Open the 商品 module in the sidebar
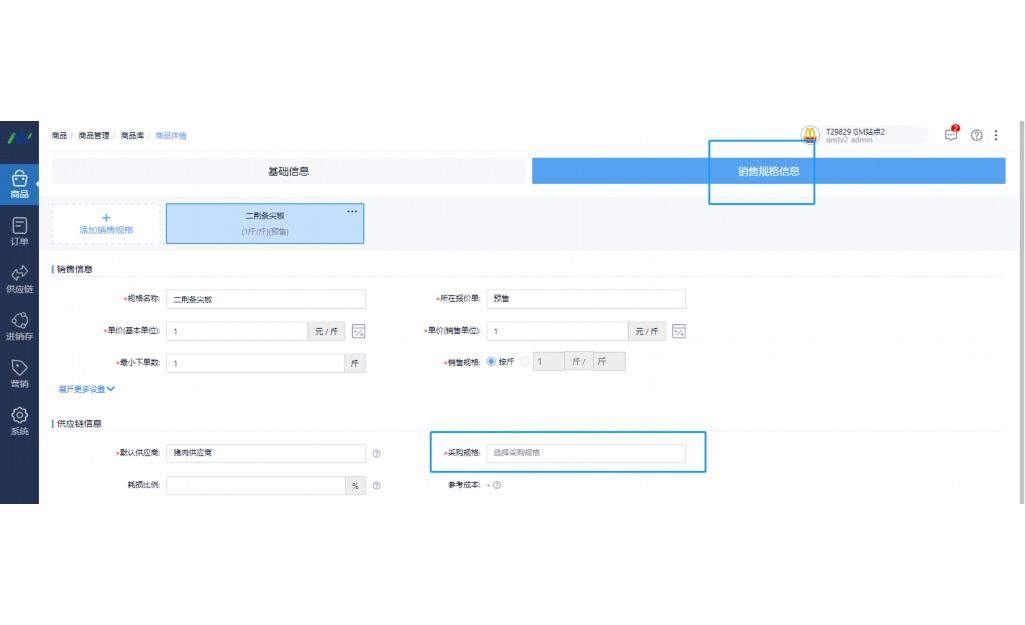1025x625 pixels. pyautogui.click(x=19, y=184)
